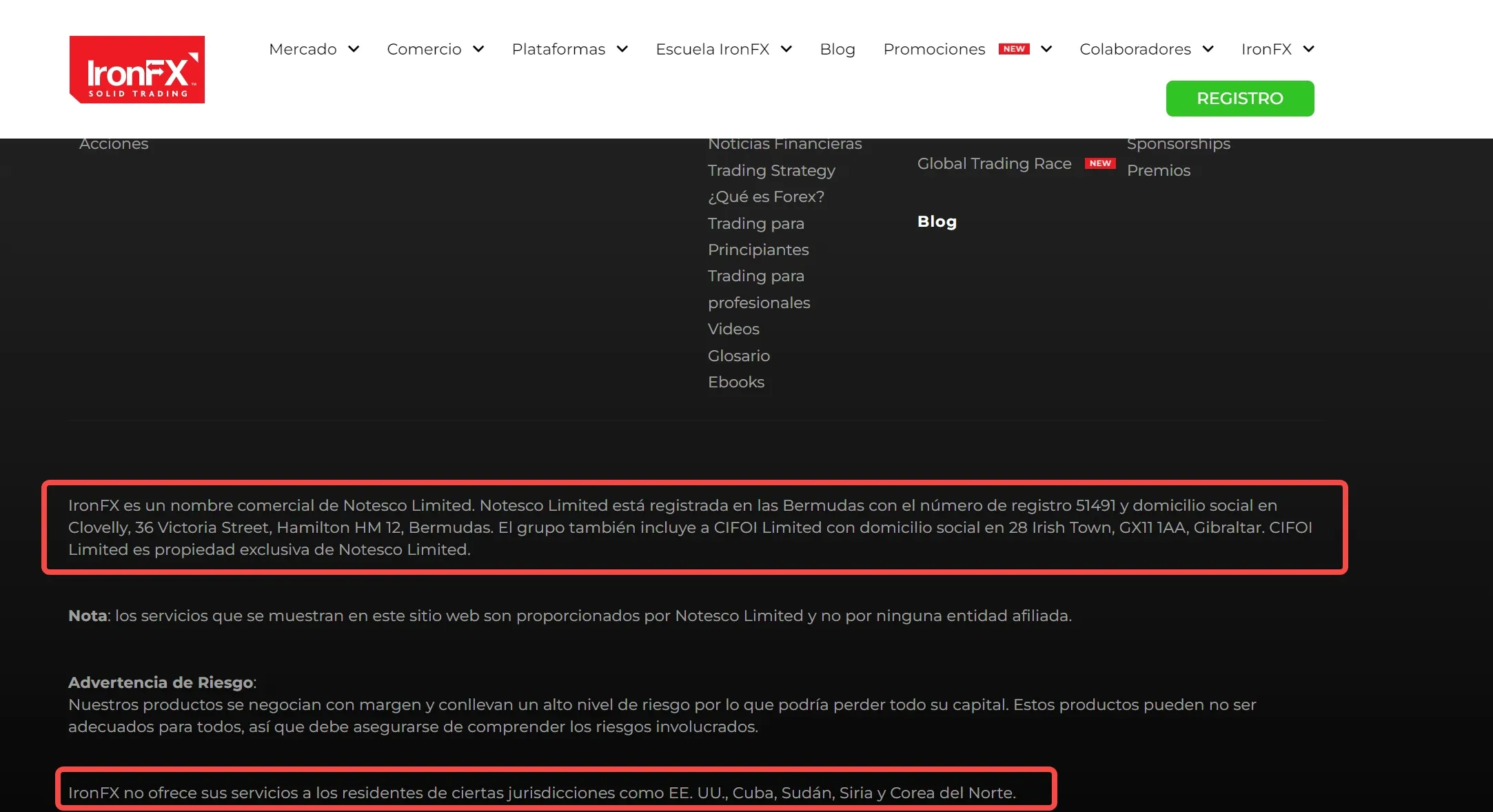Open the ¿Qué es Forex? link
Image resolution: width=1493 pixels, height=812 pixels.
coord(766,197)
